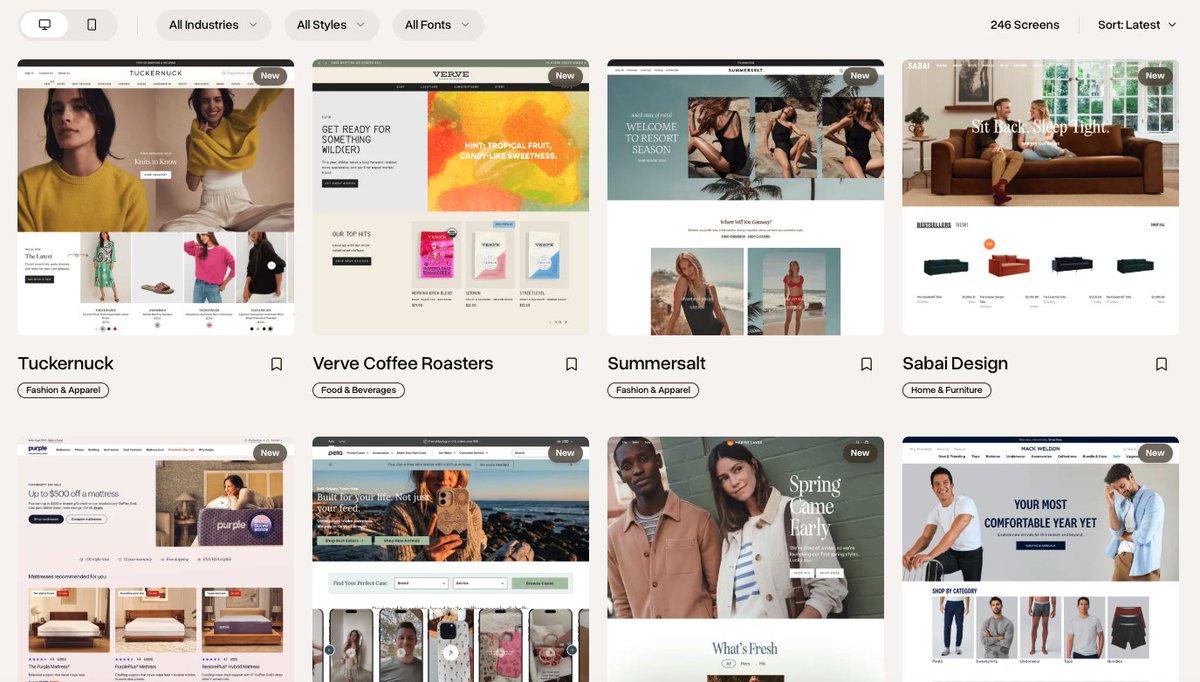Open the Tuckernuck website thumbnail
Image resolution: width=1200 pixels, height=682 pixels.
click(156, 197)
